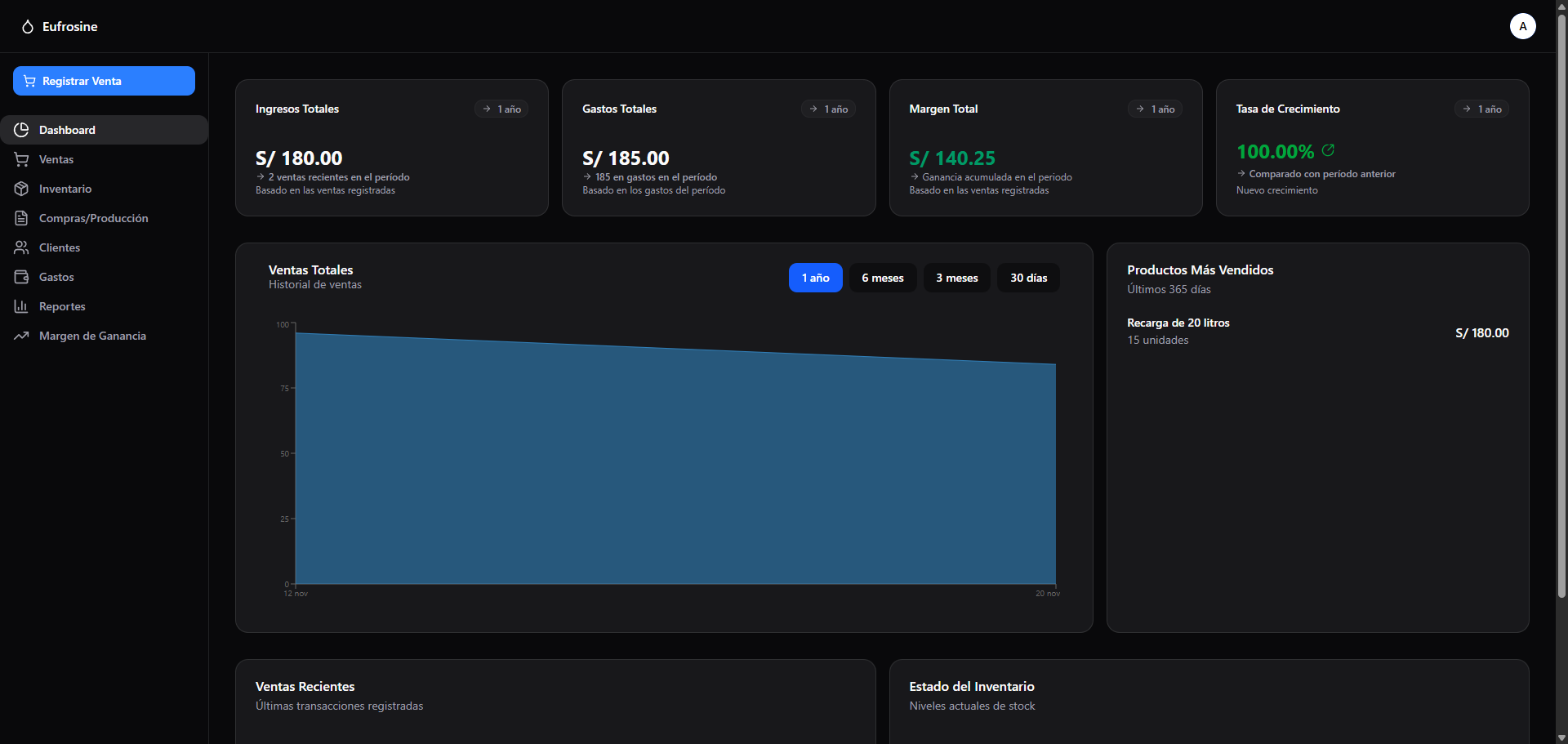Click the Gastos wallet icon

[21, 277]
